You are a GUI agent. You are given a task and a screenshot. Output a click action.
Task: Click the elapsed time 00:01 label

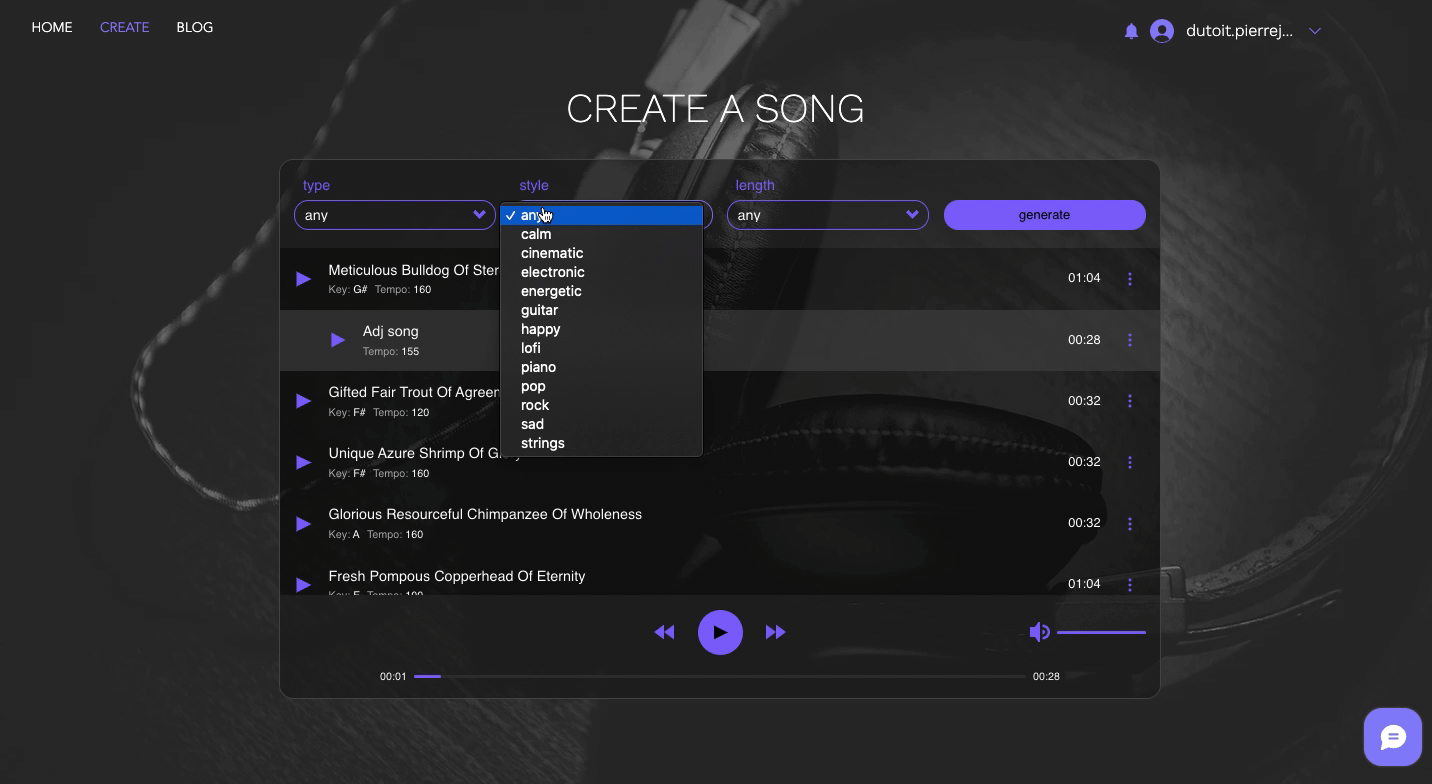point(393,677)
